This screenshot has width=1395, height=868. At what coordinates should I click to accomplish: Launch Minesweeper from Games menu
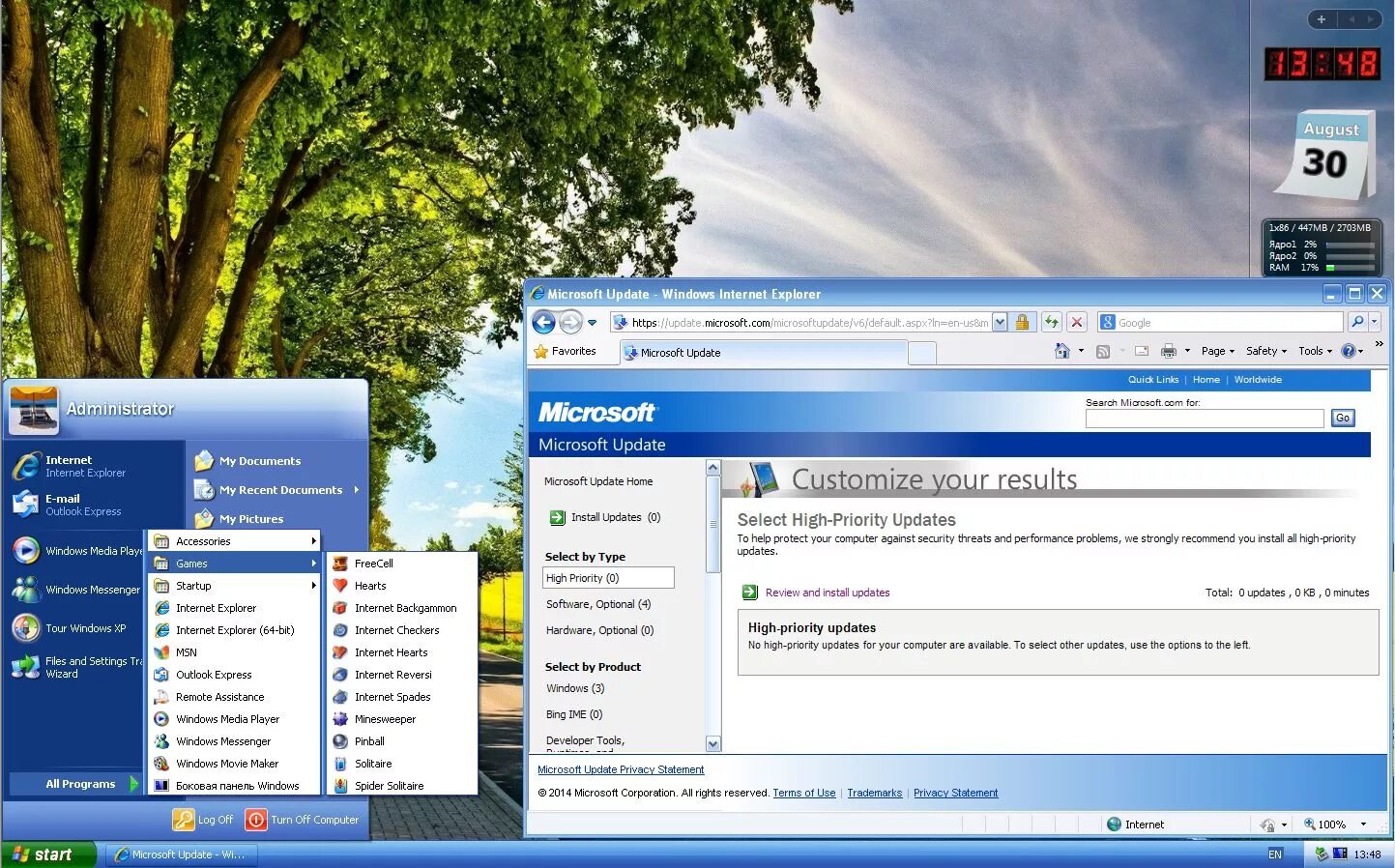[402, 719]
